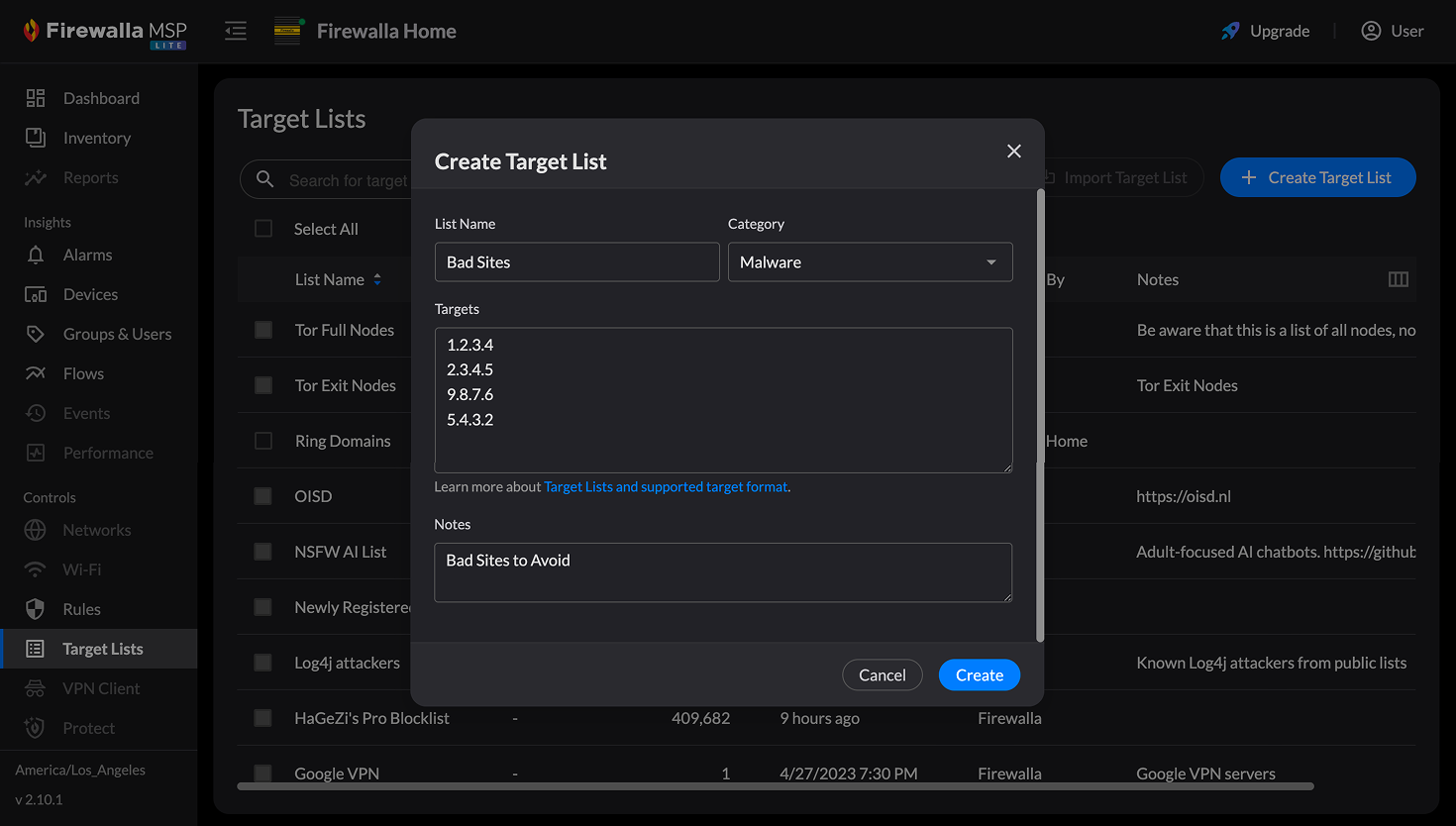
Task: Check the Tor Full Nodes checkbox
Action: point(263,330)
